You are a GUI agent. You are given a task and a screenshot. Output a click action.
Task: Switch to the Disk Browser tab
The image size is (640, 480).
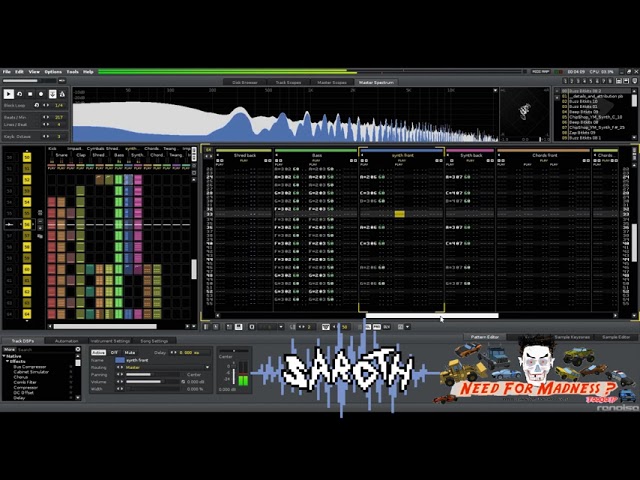244,82
